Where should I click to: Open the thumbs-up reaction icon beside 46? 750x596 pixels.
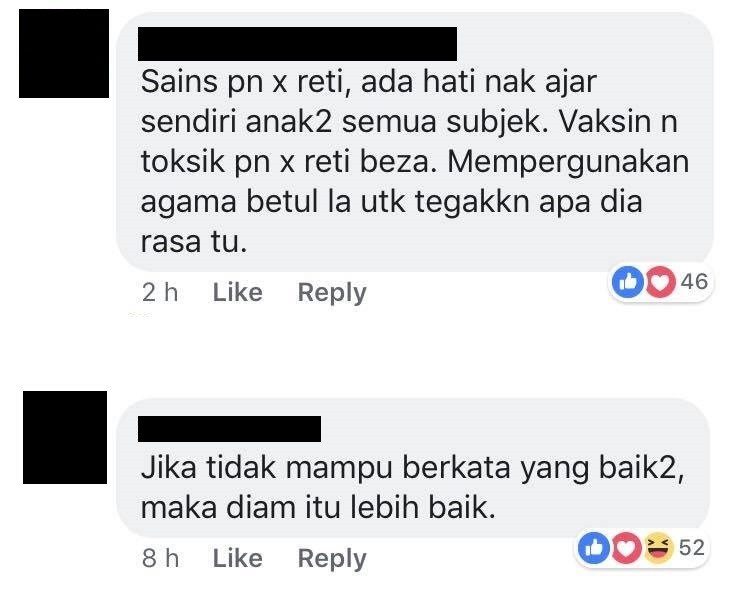[628, 282]
